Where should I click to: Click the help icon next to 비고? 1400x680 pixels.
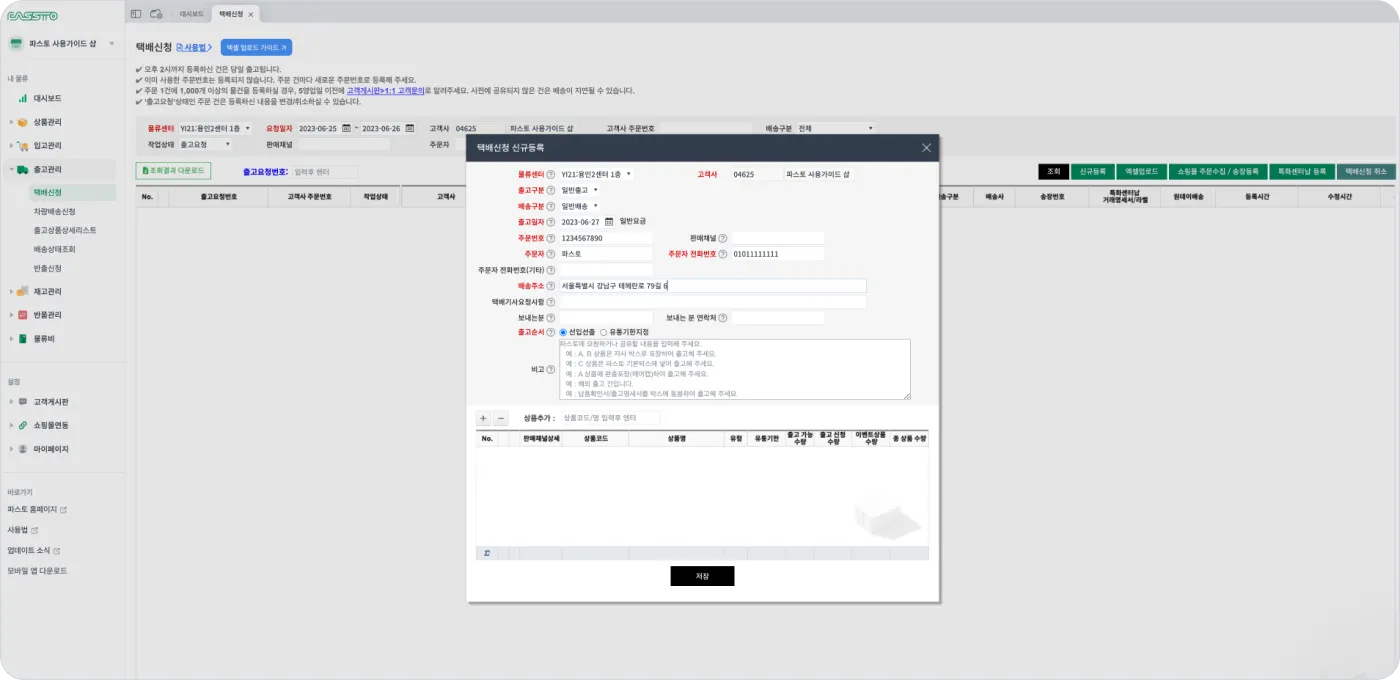(x=550, y=370)
